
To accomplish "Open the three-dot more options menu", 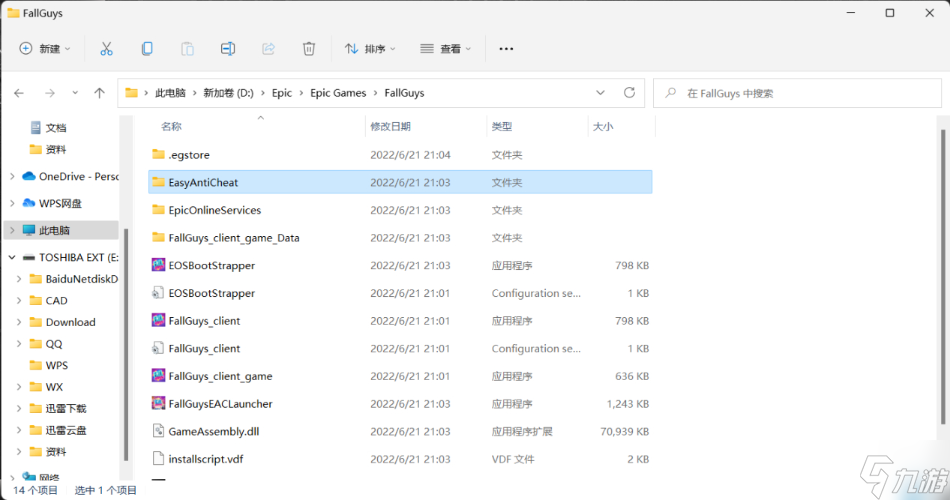I will click(506, 48).
